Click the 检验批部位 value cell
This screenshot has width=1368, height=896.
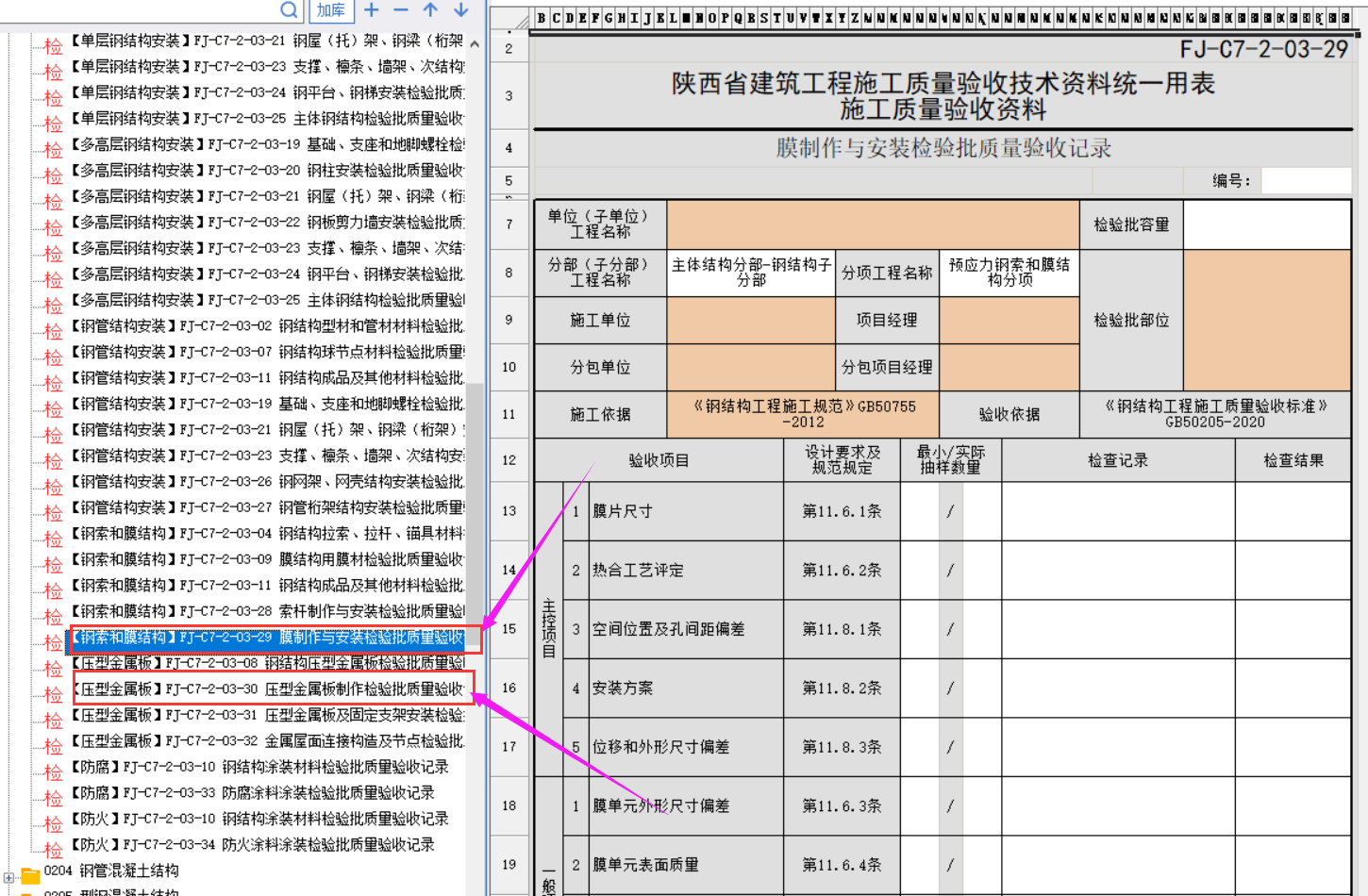pos(1267,321)
